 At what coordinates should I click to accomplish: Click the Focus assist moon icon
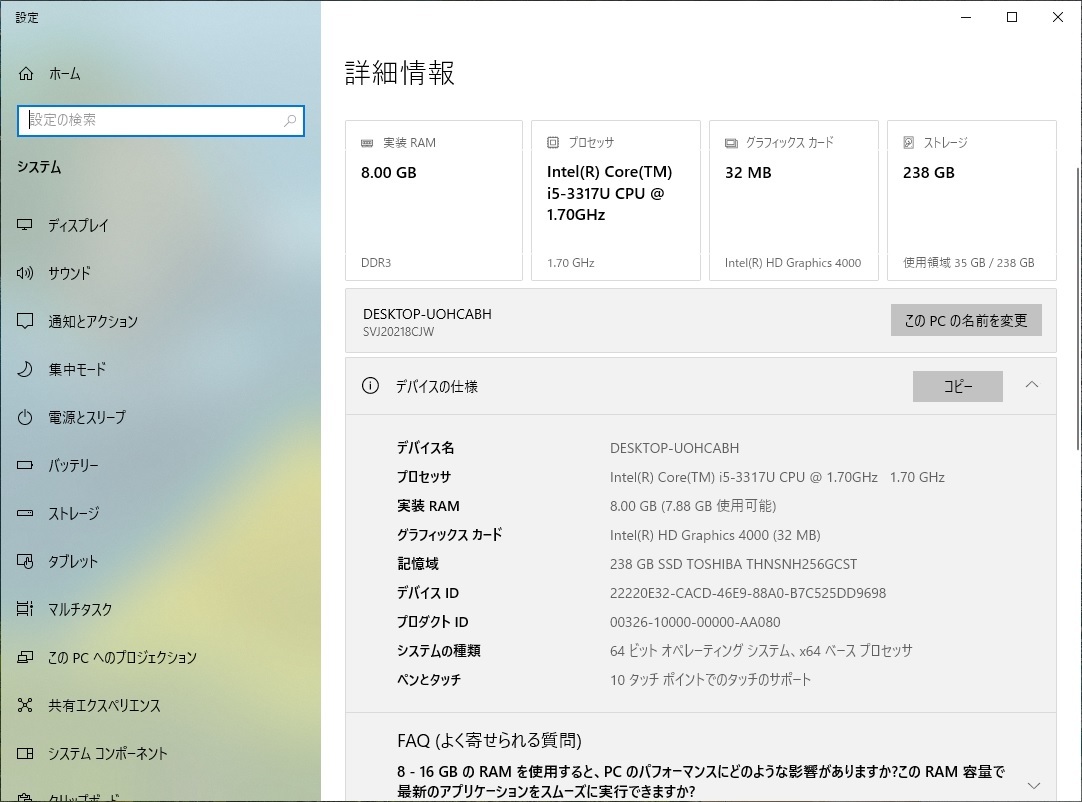click(25, 369)
